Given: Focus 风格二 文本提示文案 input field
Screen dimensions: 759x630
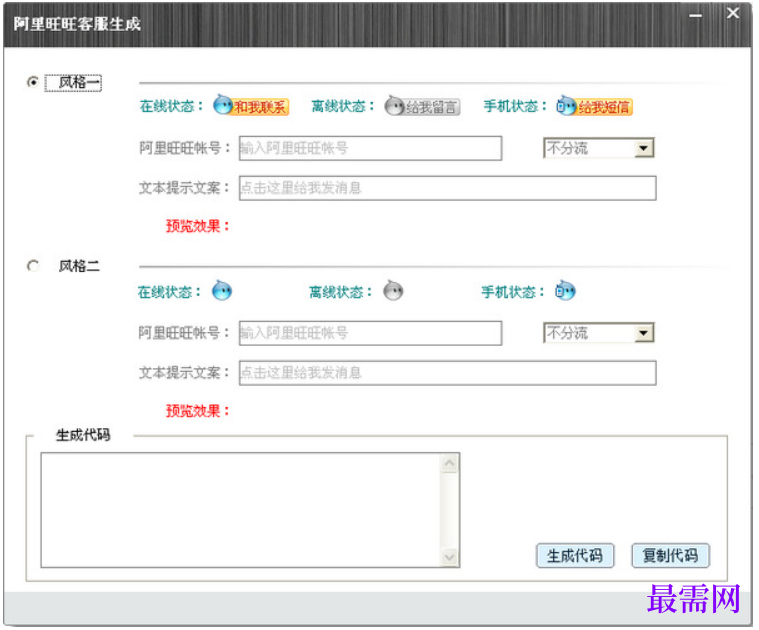Looking at the screenshot, I should click(448, 373).
